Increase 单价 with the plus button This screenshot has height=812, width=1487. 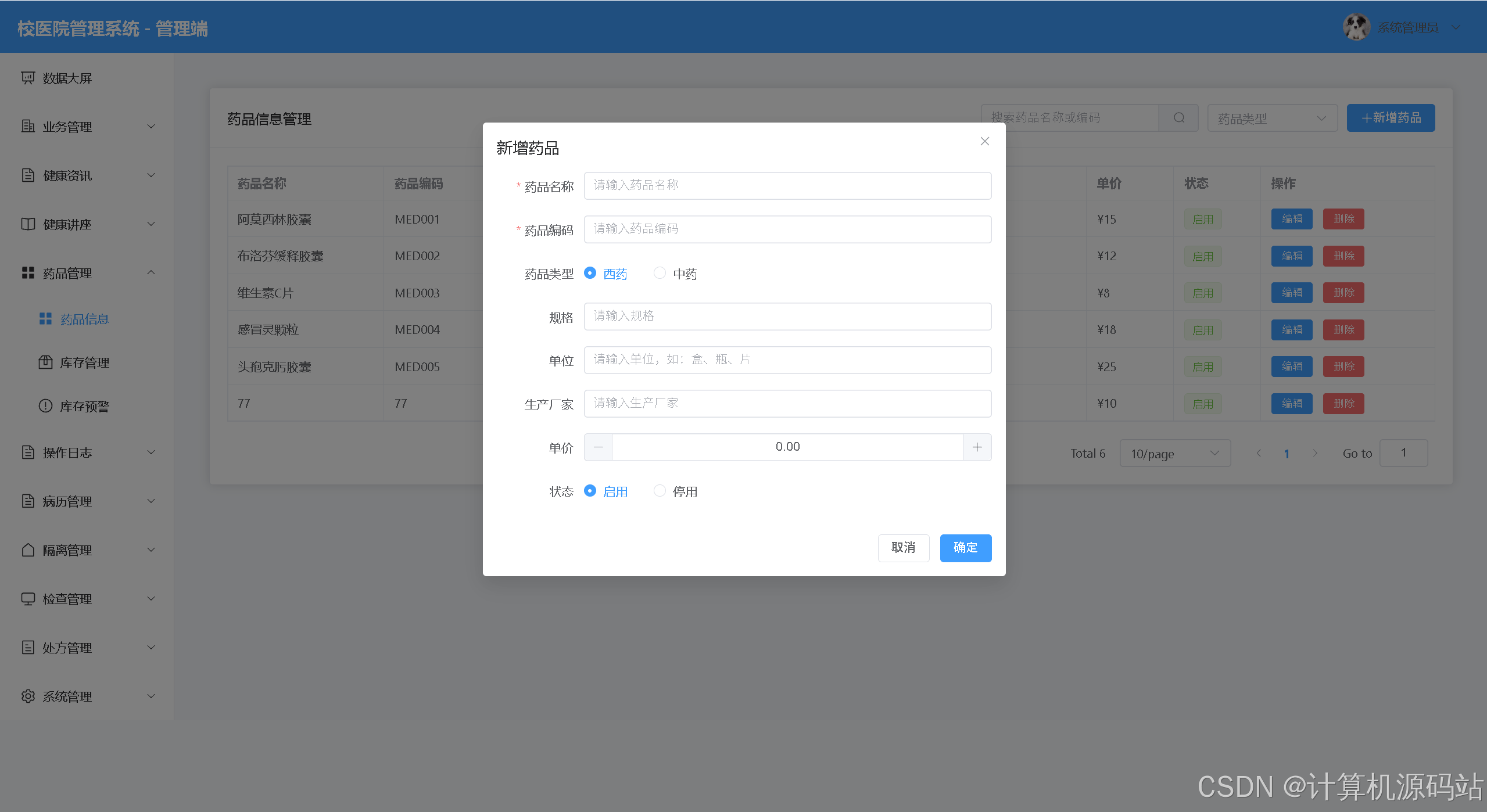[977, 447]
